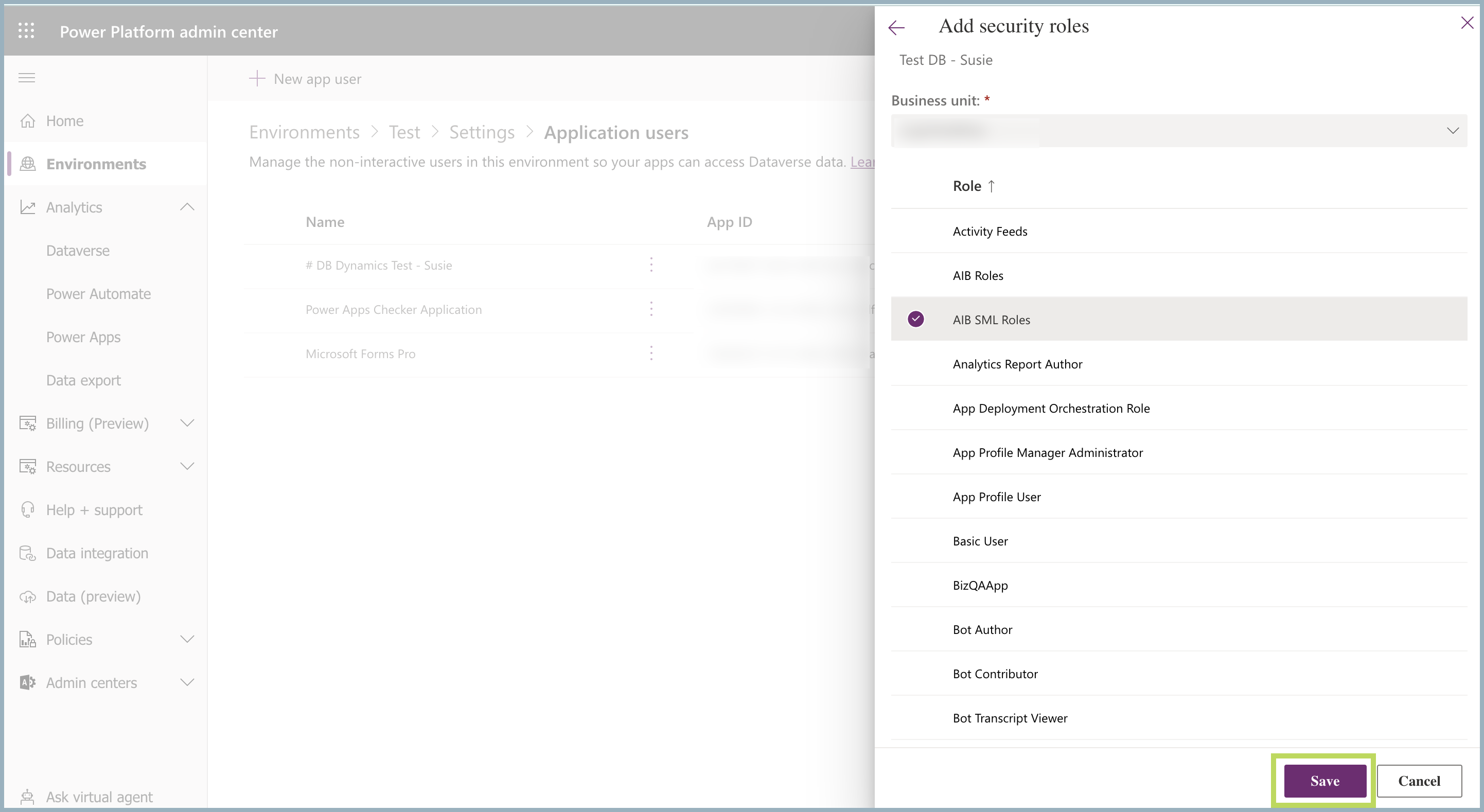Open Data export
Viewport: 1484px width, 812px height.
coord(83,380)
